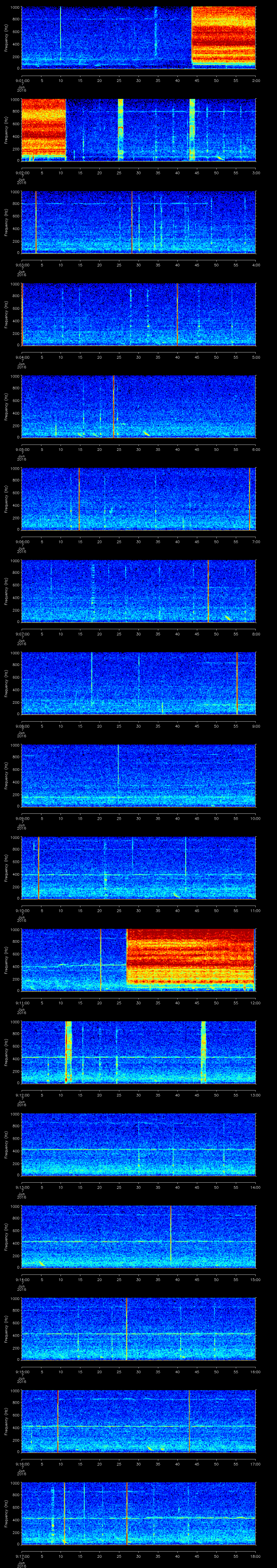The image size is (277, 1568).
Task: Select the red noise block in 9:01:00 spectrogram
Action: tap(223, 35)
